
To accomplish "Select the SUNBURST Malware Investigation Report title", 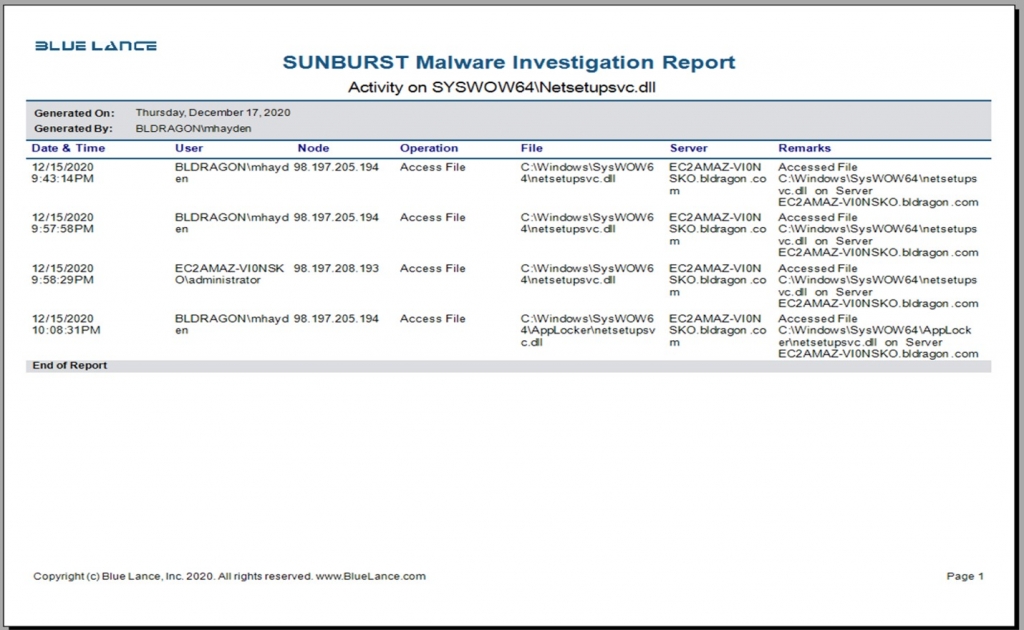I will tap(509, 62).
